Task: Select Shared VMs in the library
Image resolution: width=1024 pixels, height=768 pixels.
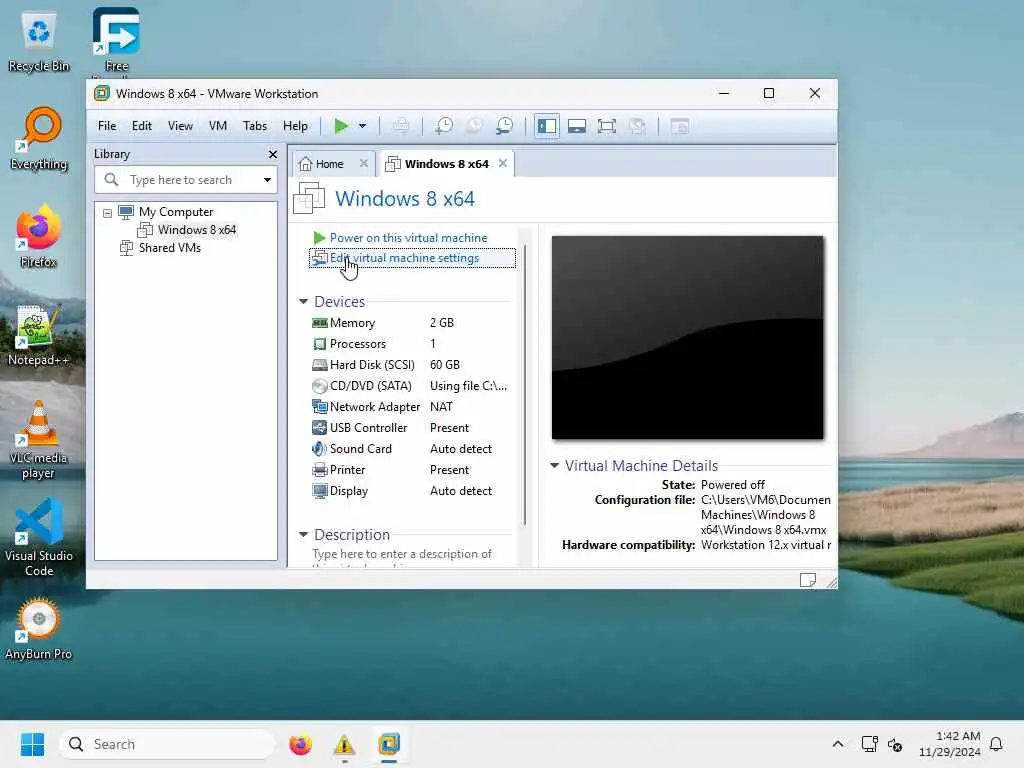Action: 169,248
